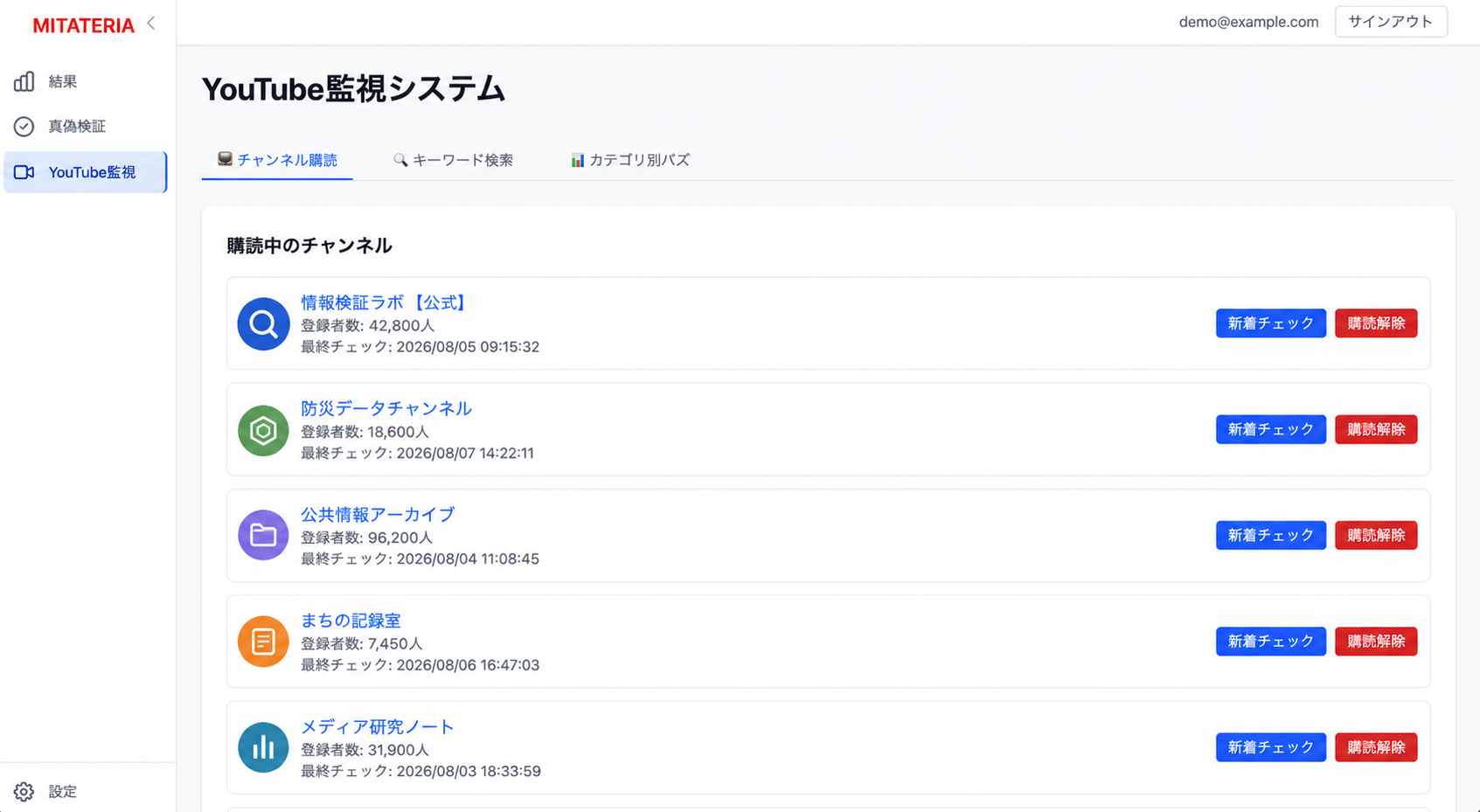Click the 登録者数: 96,200人 text

(367, 538)
